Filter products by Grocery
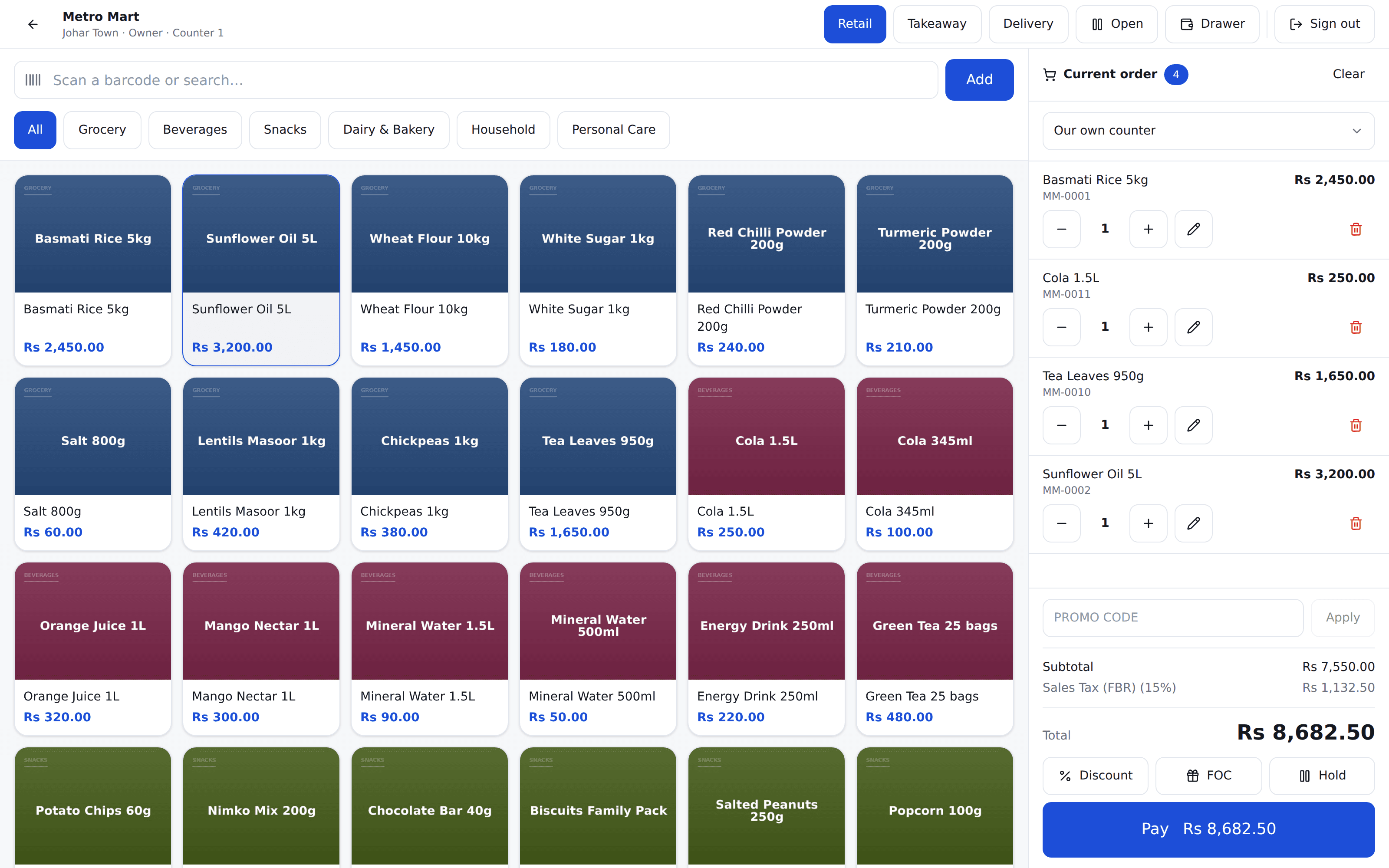Screen dimensions: 1389x868 102,130
